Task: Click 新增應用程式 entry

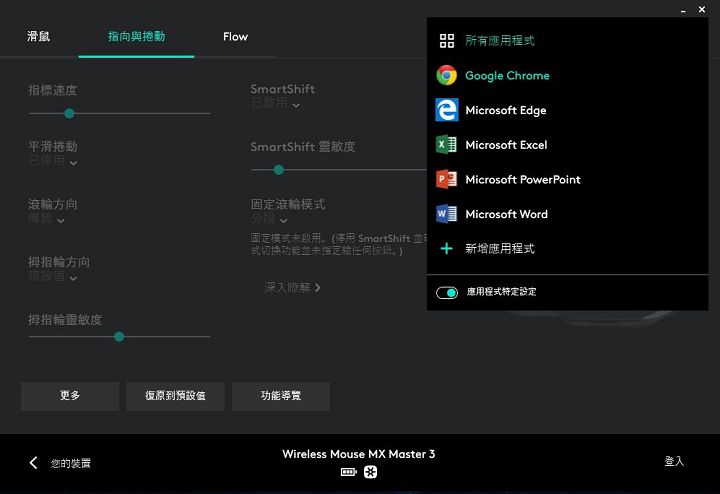Action: [500, 249]
